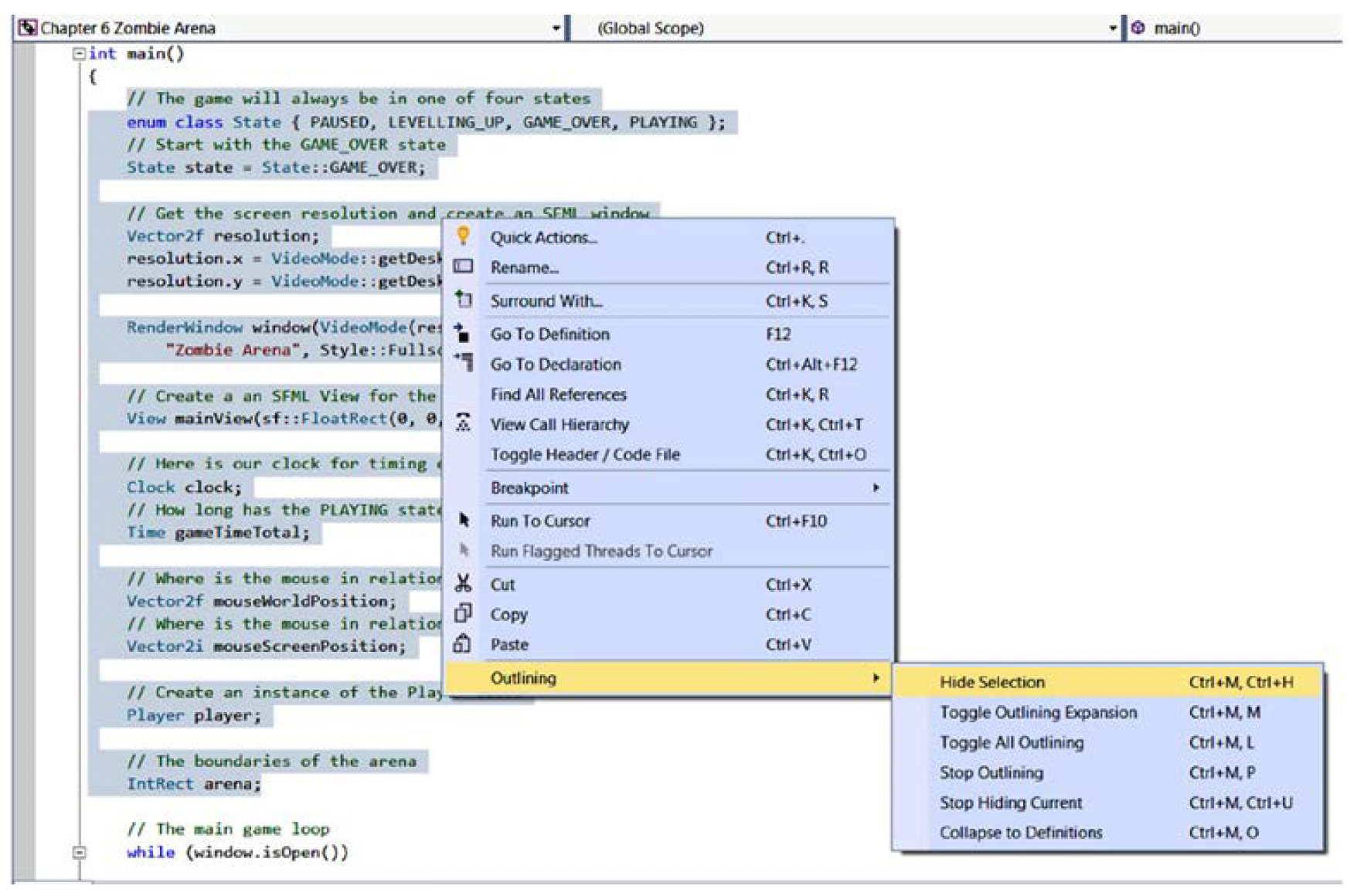This screenshot has height=896, width=1357.
Task: Click the 'Clock clock;' code line
Action: [x=184, y=487]
